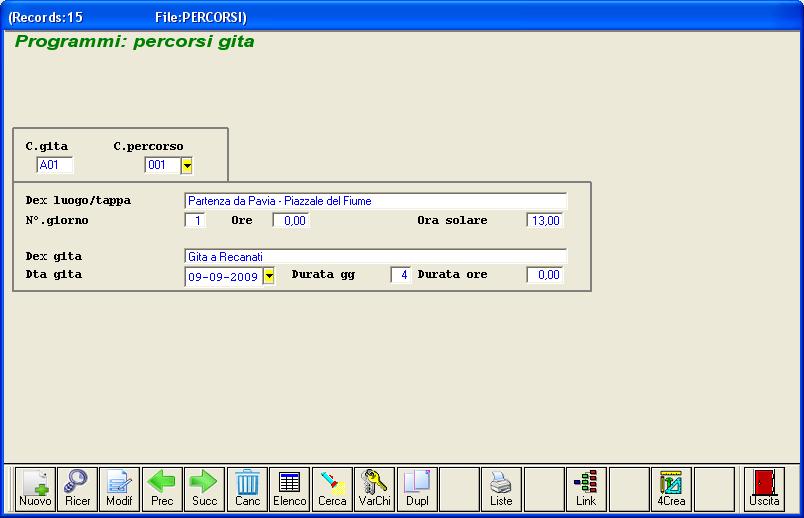The width and height of the screenshot is (804, 518).
Task: Click the Durata ore field showing 0,00
Action: 545,275
